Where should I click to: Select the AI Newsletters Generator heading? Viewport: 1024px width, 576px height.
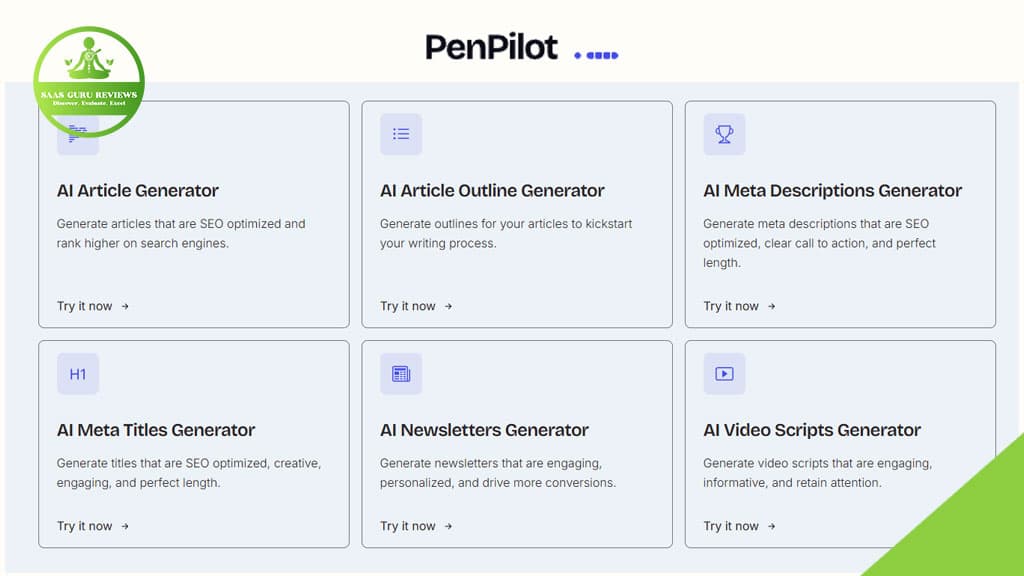click(484, 431)
